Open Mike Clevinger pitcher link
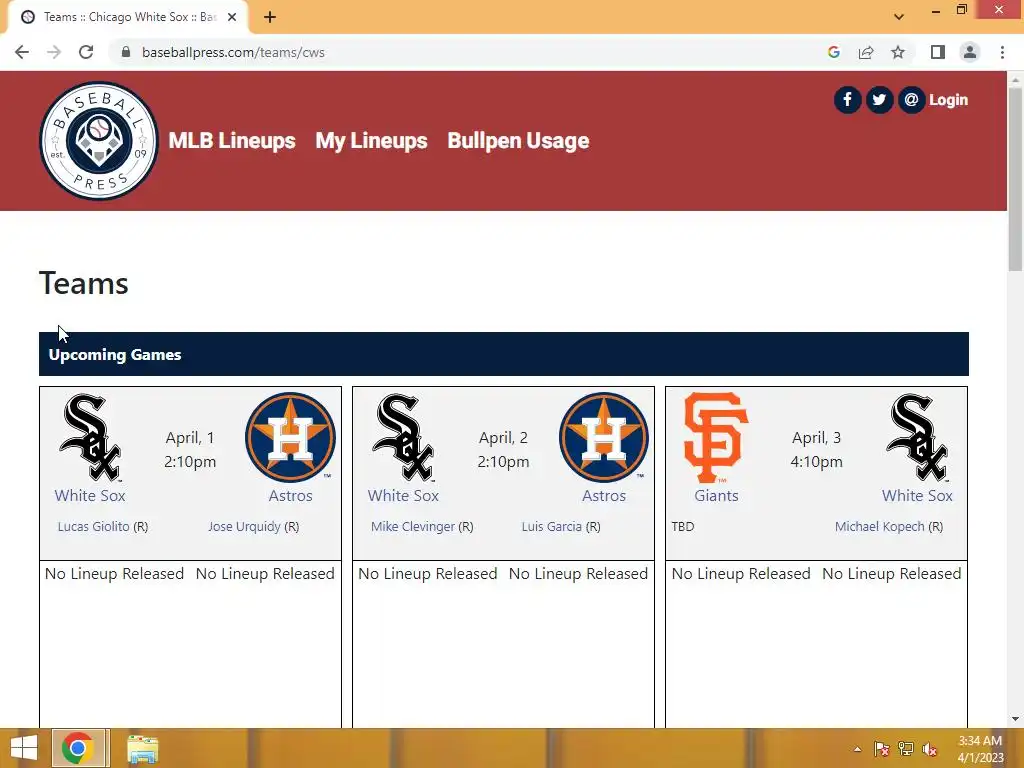Viewport: 1024px width, 768px height. click(x=413, y=526)
